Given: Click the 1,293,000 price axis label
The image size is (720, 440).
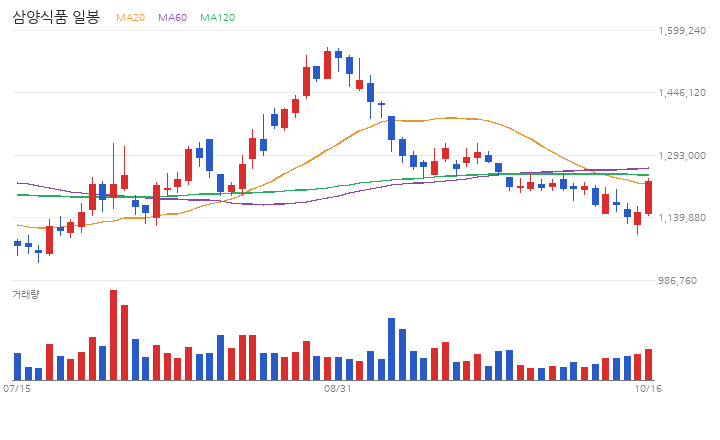Looking at the screenshot, I should (x=682, y=156).
